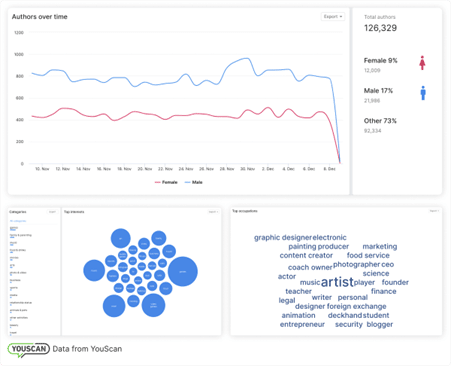The height and width of the screenshot is (366, 451).
Task: Select the relationship status category
Action: tap(21, 303)
